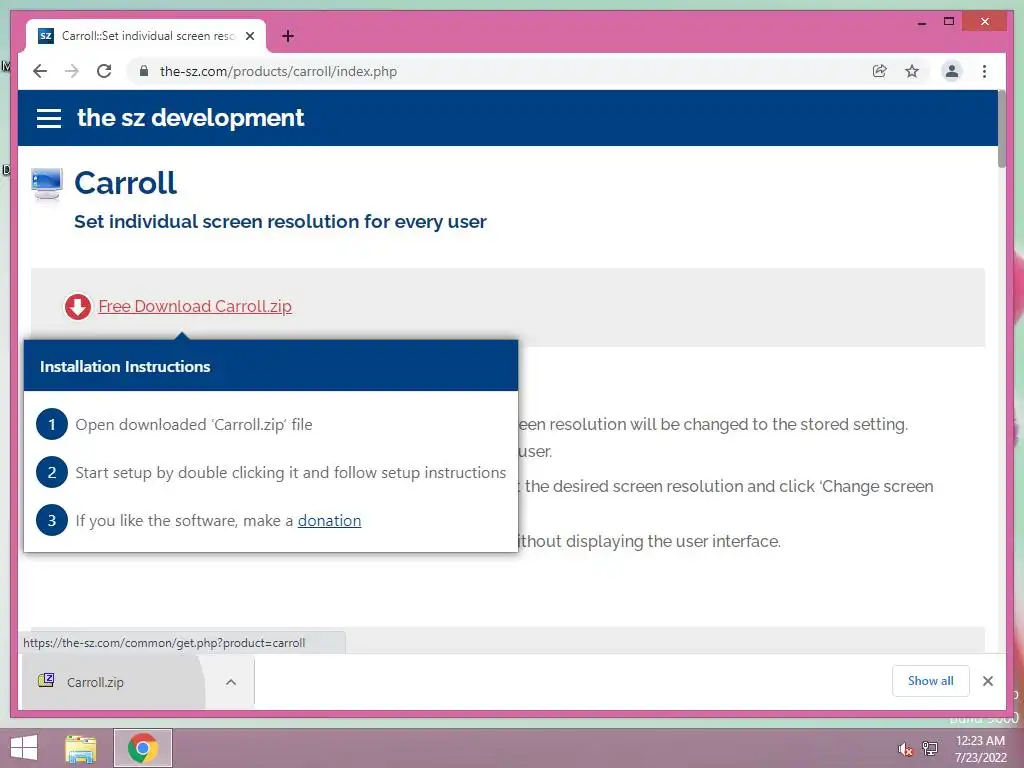Bookmark this page with the star
The width and height of the screenshot is (1024, 768).
point(912,71)
